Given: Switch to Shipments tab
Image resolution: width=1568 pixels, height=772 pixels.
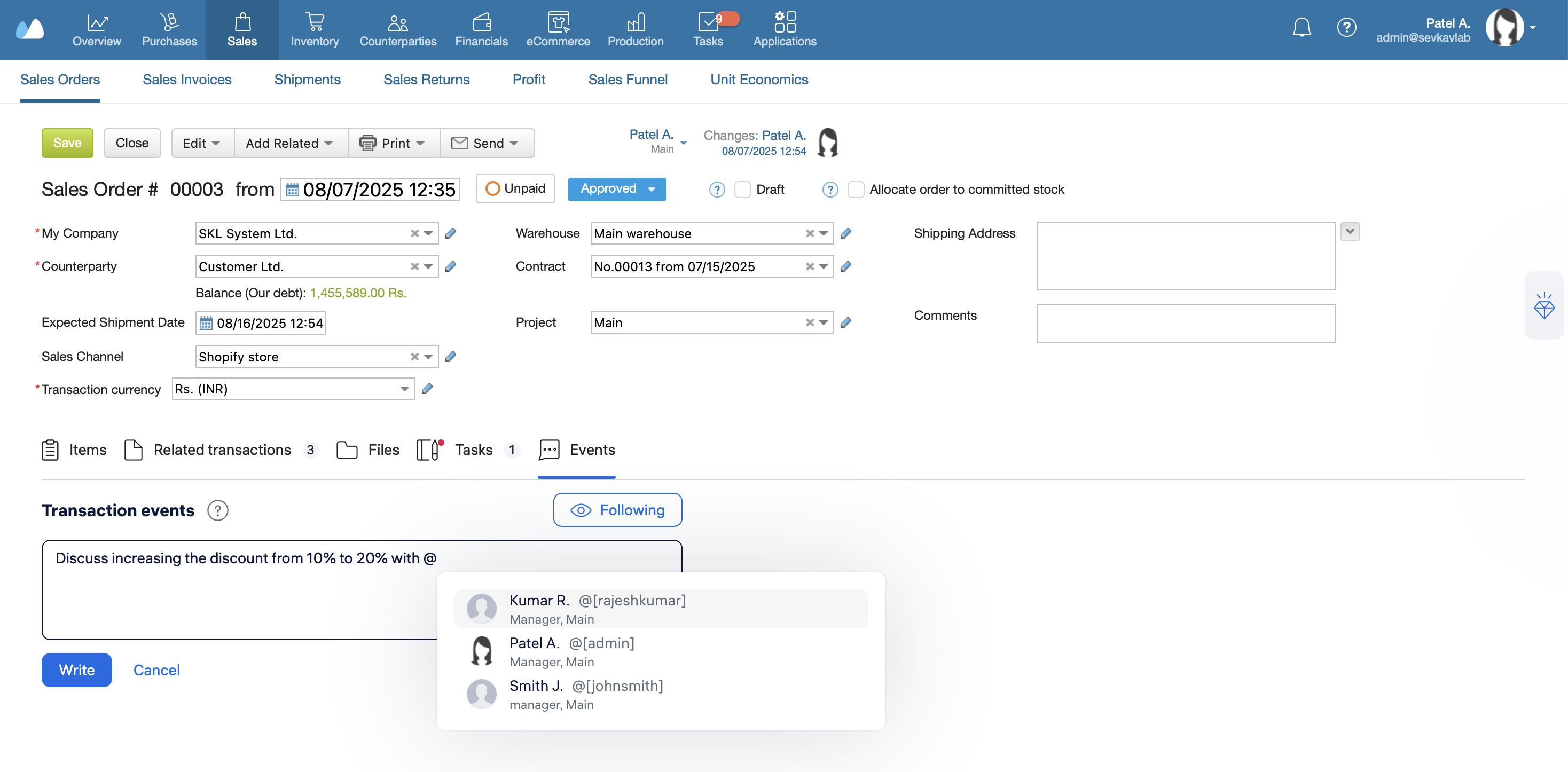Looking at the screenshot, I should pyautogui.click(x=308, y=80).
